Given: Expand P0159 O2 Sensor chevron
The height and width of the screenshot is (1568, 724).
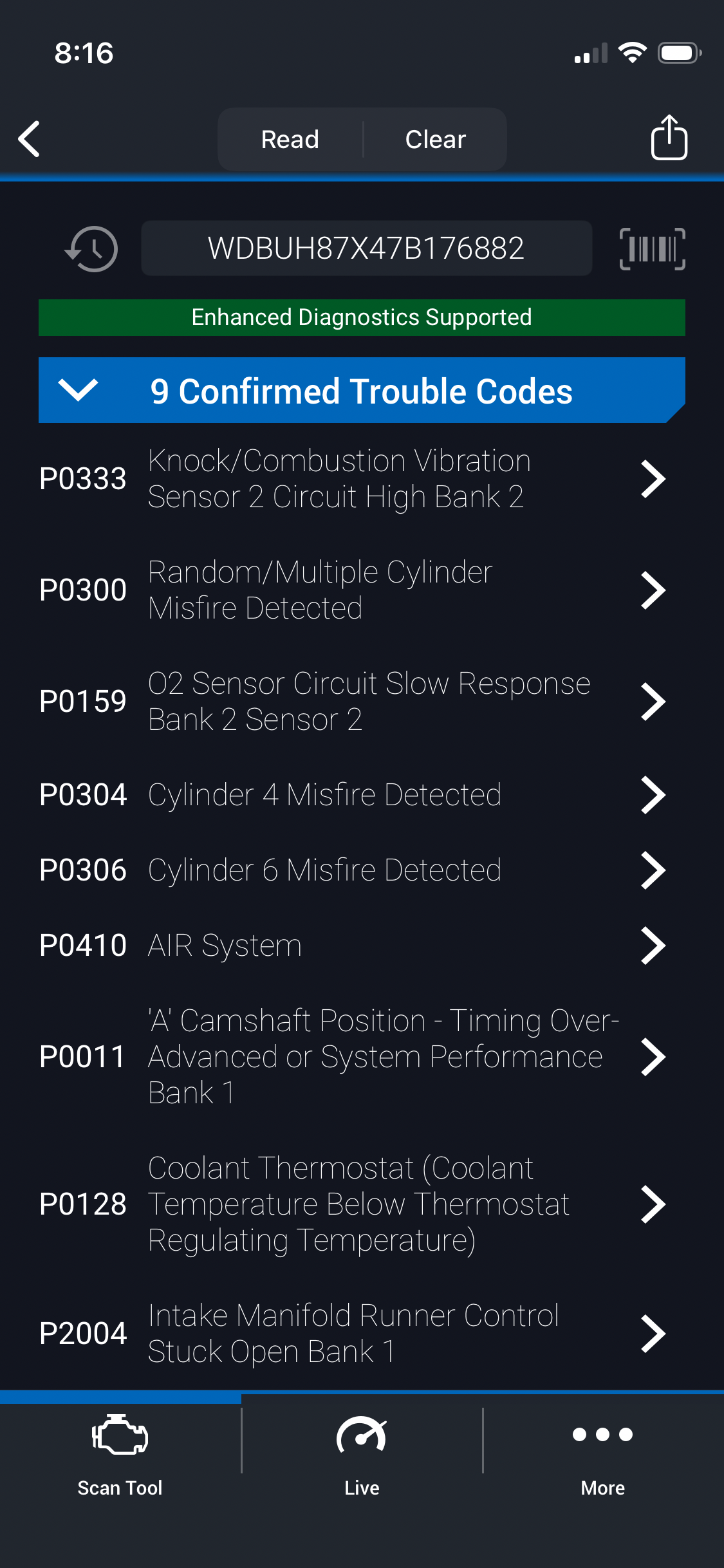Looking at the screenshot, I should 653,702.
